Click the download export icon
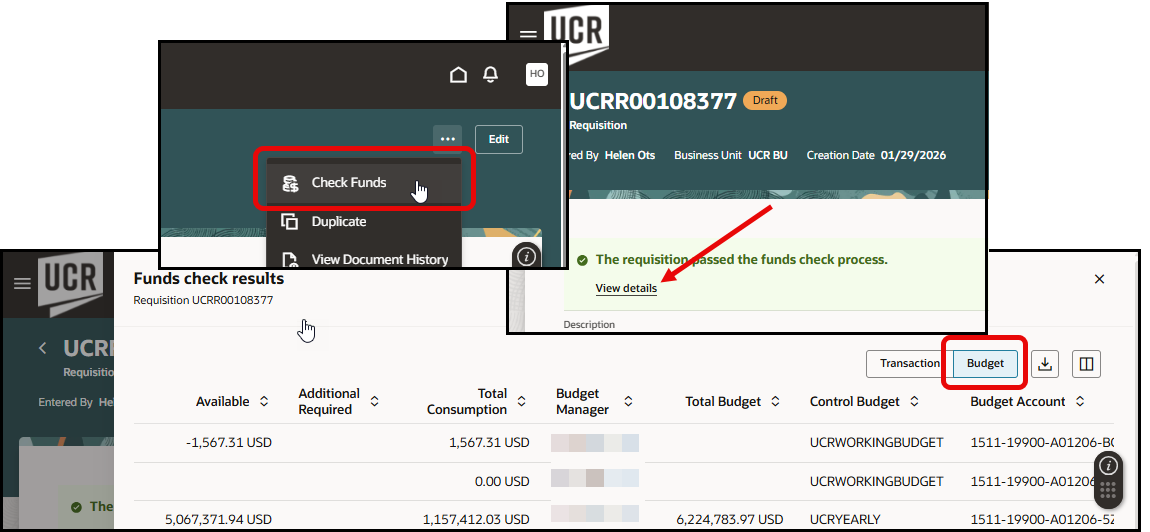 click(1045, 363)
